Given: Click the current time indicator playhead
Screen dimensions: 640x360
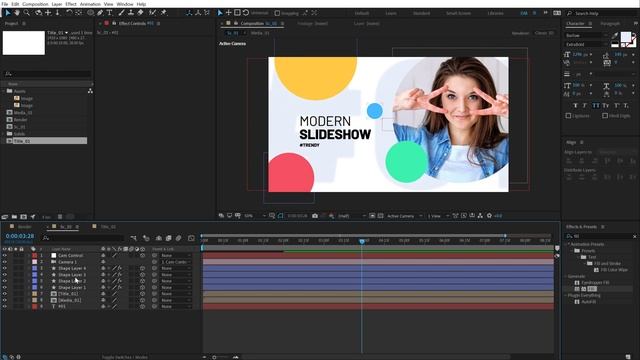Looking at the screenshot, I should tap(362, 241).
